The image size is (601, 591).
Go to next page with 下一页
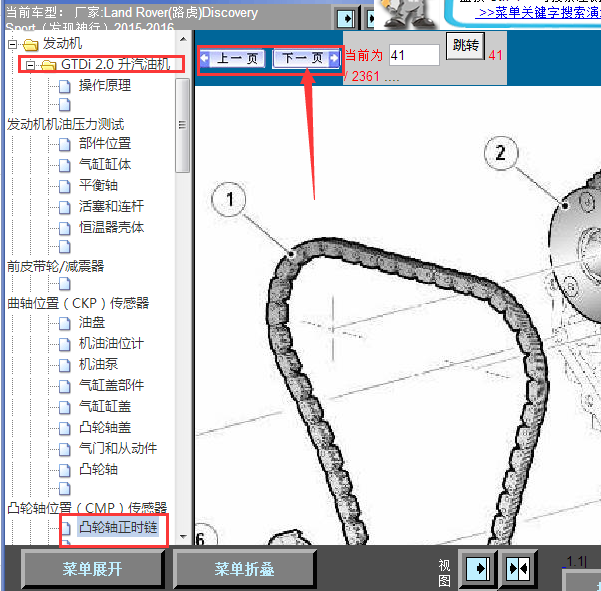pos(306,59)
